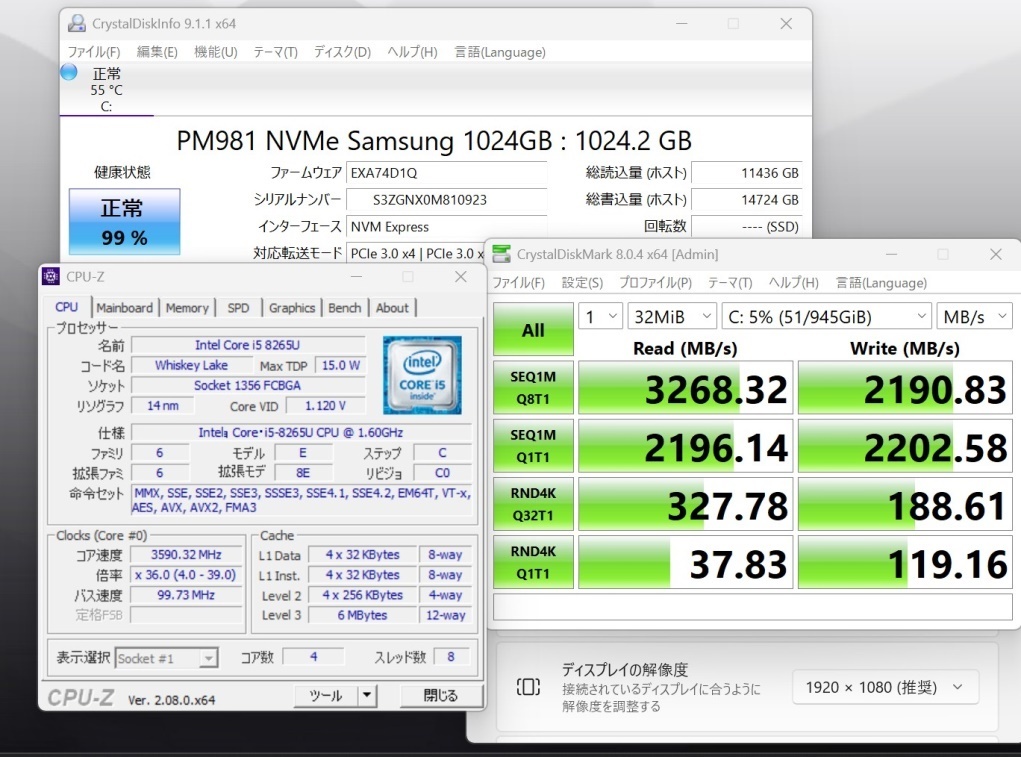Expand the C: 5% drive selection dropdown

point(825,317)
